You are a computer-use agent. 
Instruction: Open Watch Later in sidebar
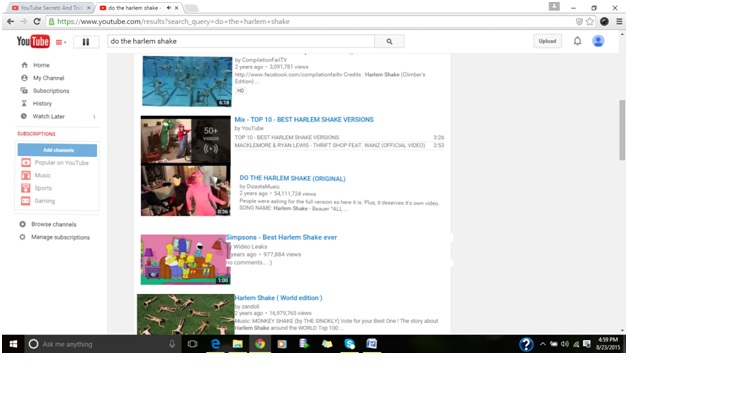tap(48, 116)
